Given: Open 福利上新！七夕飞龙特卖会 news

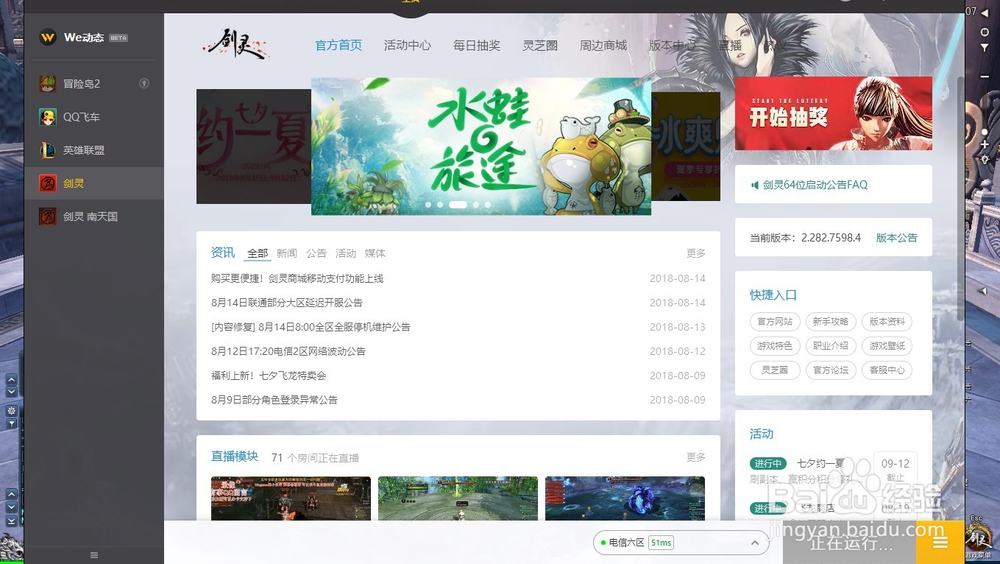Looking at the screenshot, I should (268, 375).
